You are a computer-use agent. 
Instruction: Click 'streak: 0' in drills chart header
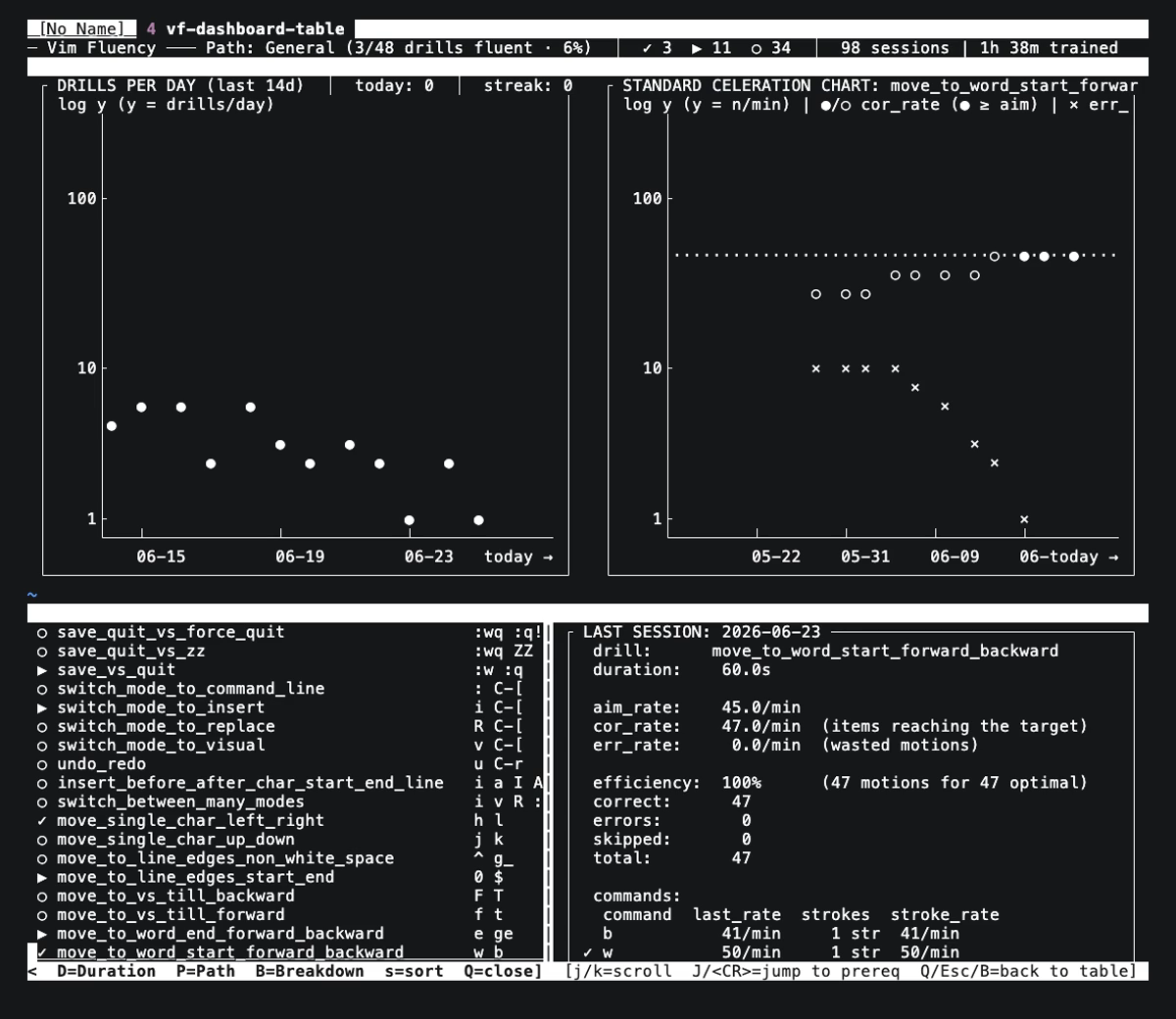(528, 86)
